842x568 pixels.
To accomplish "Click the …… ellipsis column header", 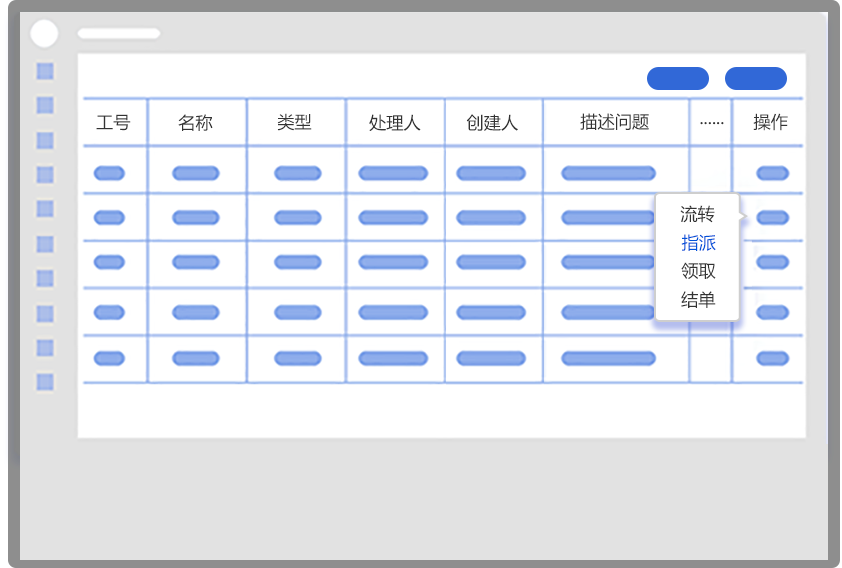I will pos(712,123).
